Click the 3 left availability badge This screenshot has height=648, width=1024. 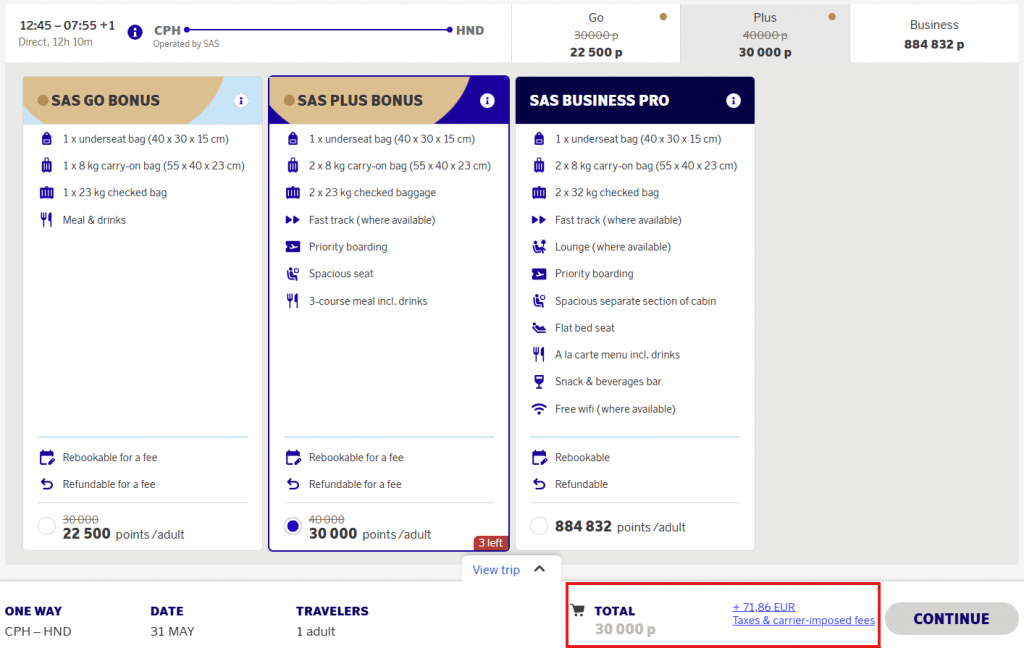(x=490, y=543)
